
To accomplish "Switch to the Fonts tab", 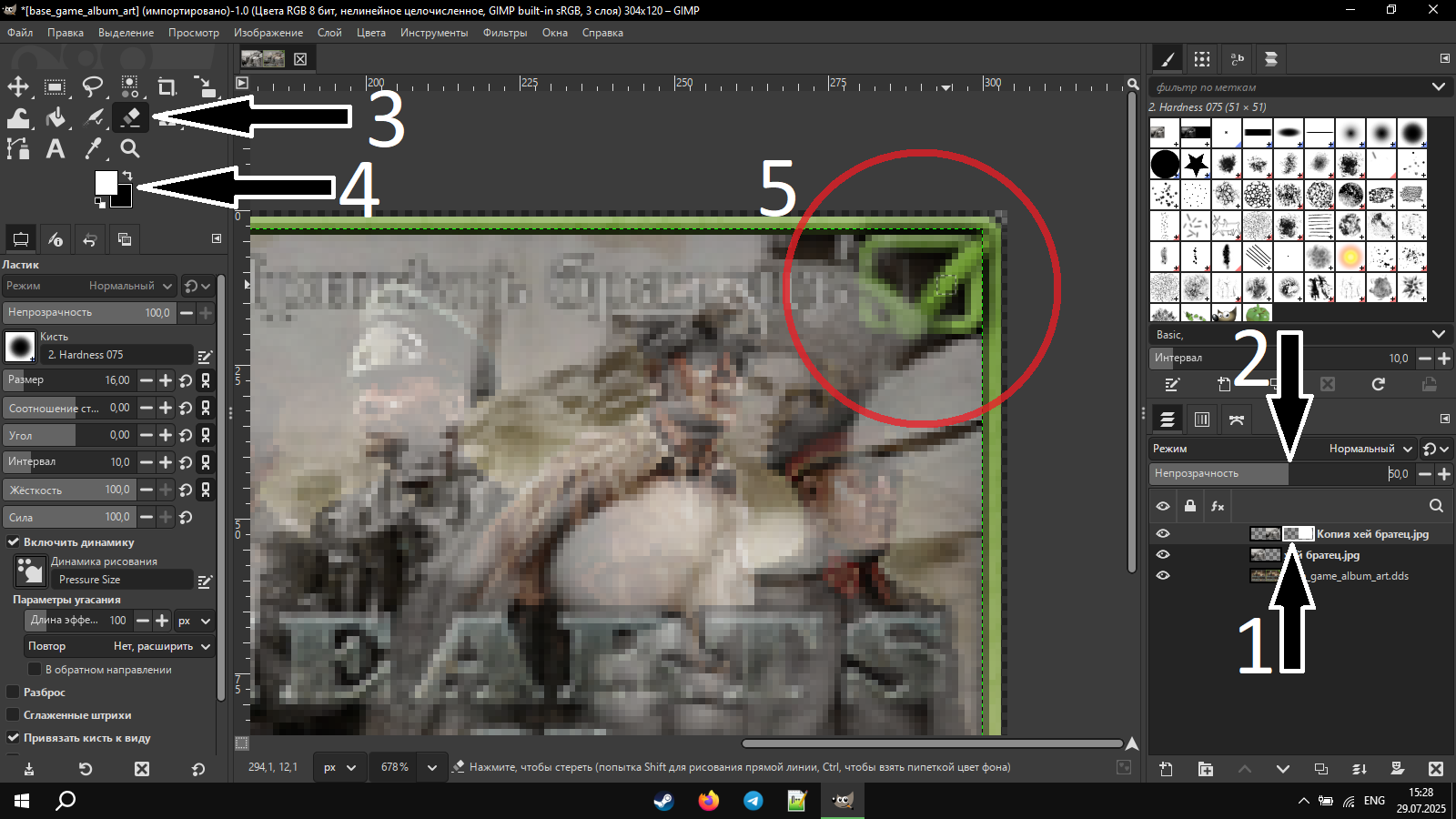I will (1237, 59).
